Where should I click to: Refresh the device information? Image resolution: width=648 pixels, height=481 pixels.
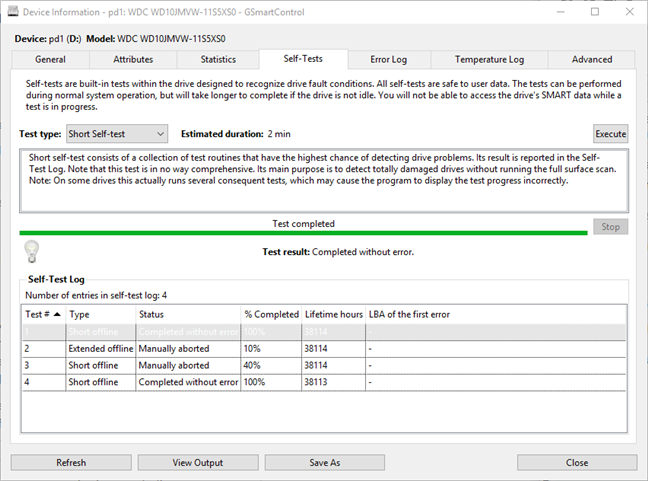click(x=71, y=462)
